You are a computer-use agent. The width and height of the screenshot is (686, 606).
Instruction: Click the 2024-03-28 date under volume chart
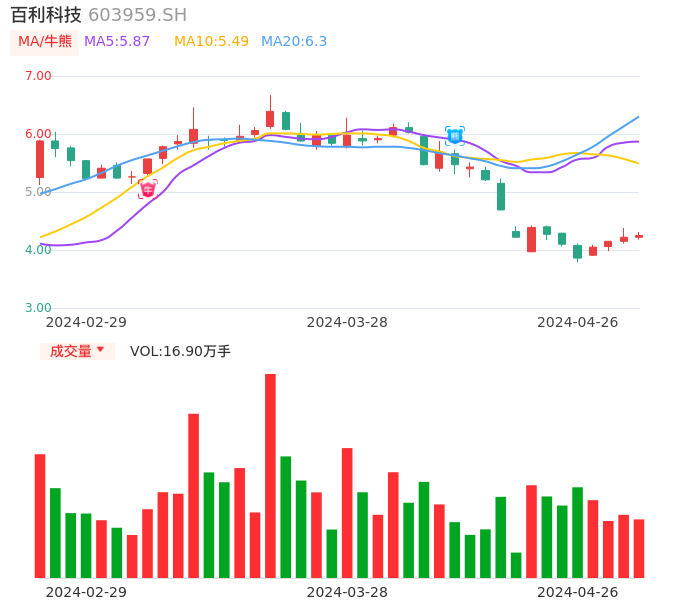click(347, 592)
